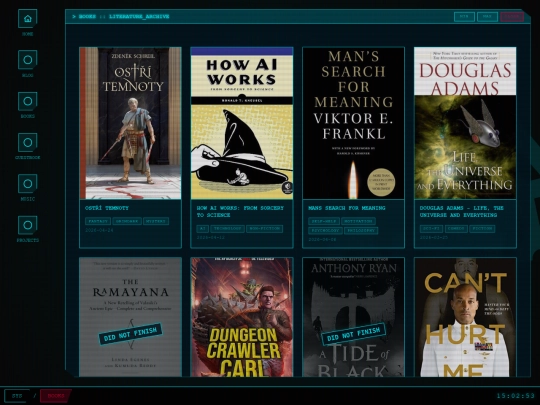Select the PSYCHOLOGY tag
The height and width of the screenshot is (405, 540).
tap(325, 230)
